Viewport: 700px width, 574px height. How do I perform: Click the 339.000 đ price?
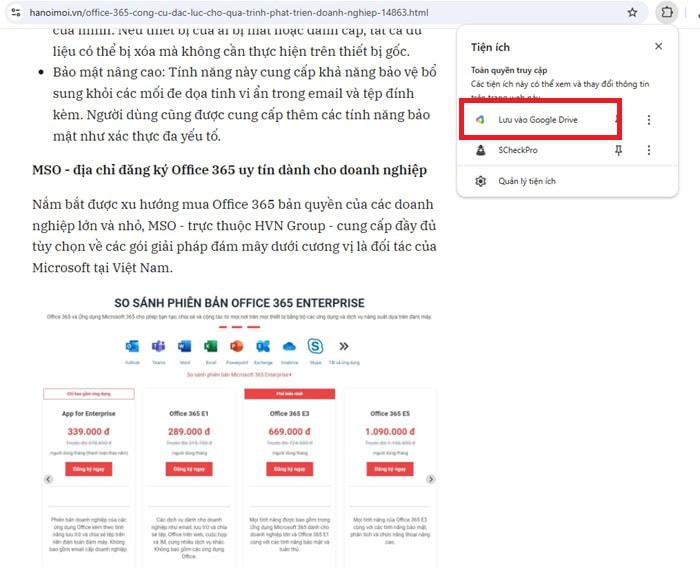[x=88, y=432]
